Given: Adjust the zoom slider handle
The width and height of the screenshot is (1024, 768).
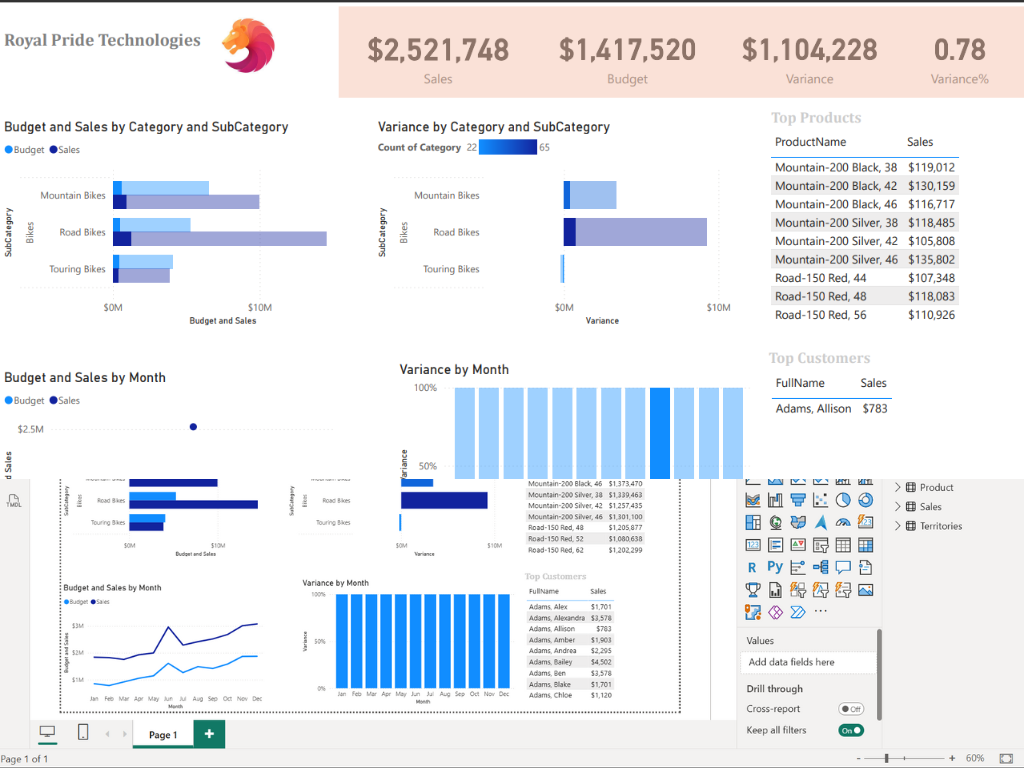Looking at the screenshot, I should pos(886,758).
